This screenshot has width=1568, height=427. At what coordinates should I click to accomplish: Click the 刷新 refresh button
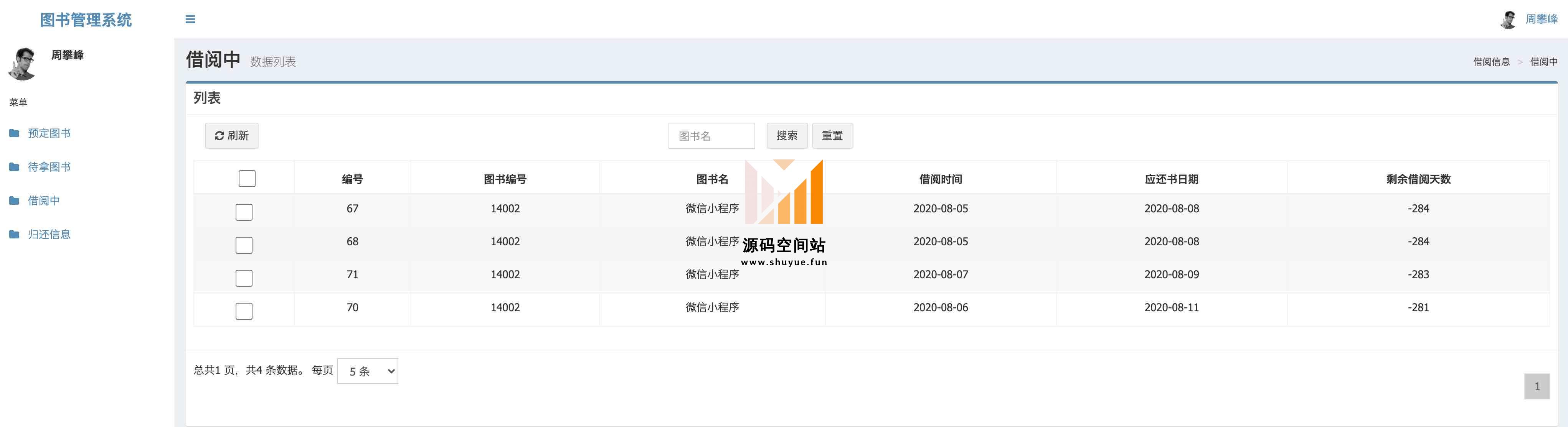pyautogui.click(x=231, y=136)
